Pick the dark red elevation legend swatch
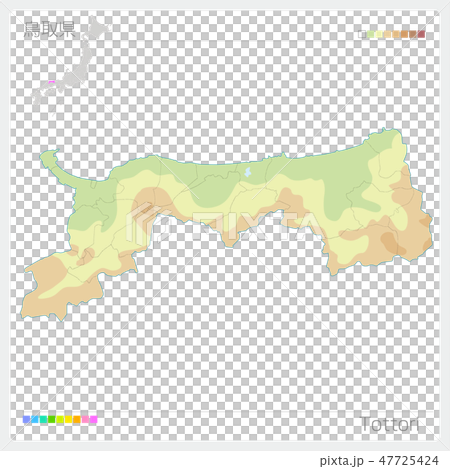Image resolution: width=450 pixels, height=469 pixels. [x=421, y=34]
